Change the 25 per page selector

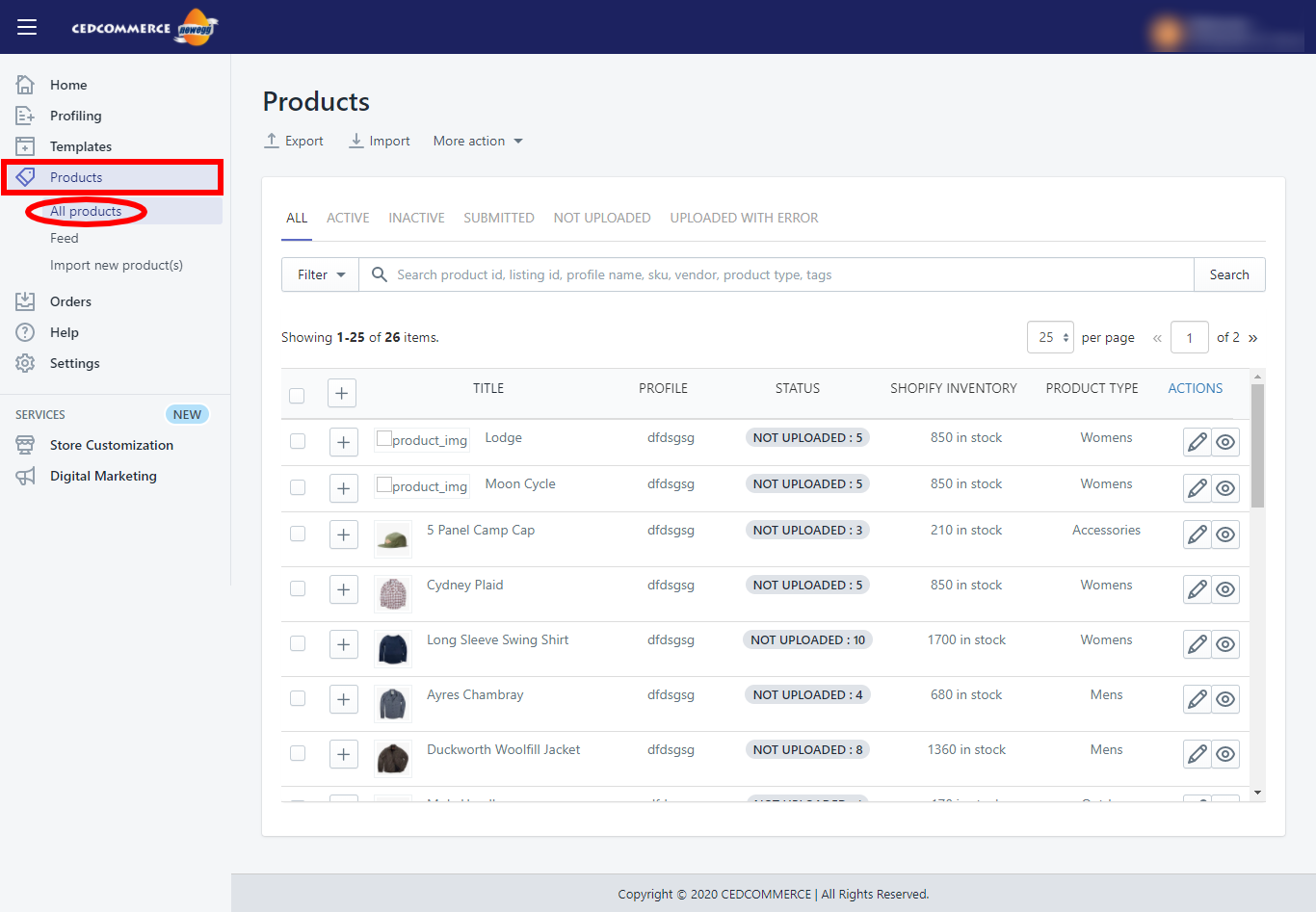click(x=1050, y=337)
